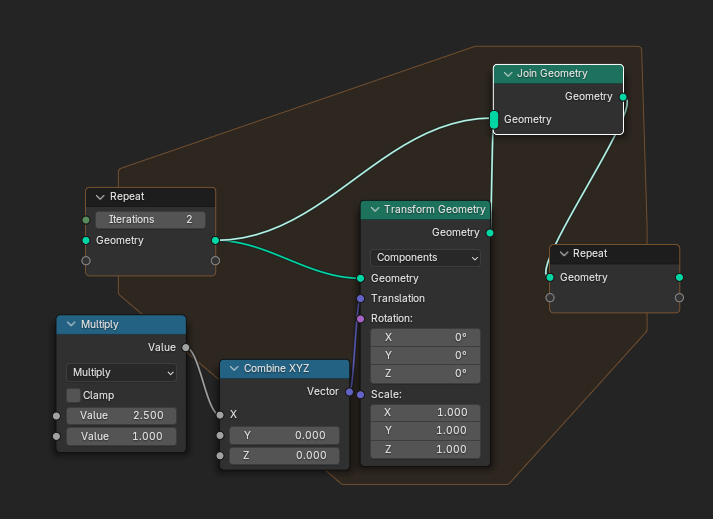Viewport: 713px width, 519px height.
Task: Collapse the Join Geometry node
Action: click(x=508, y=74)
